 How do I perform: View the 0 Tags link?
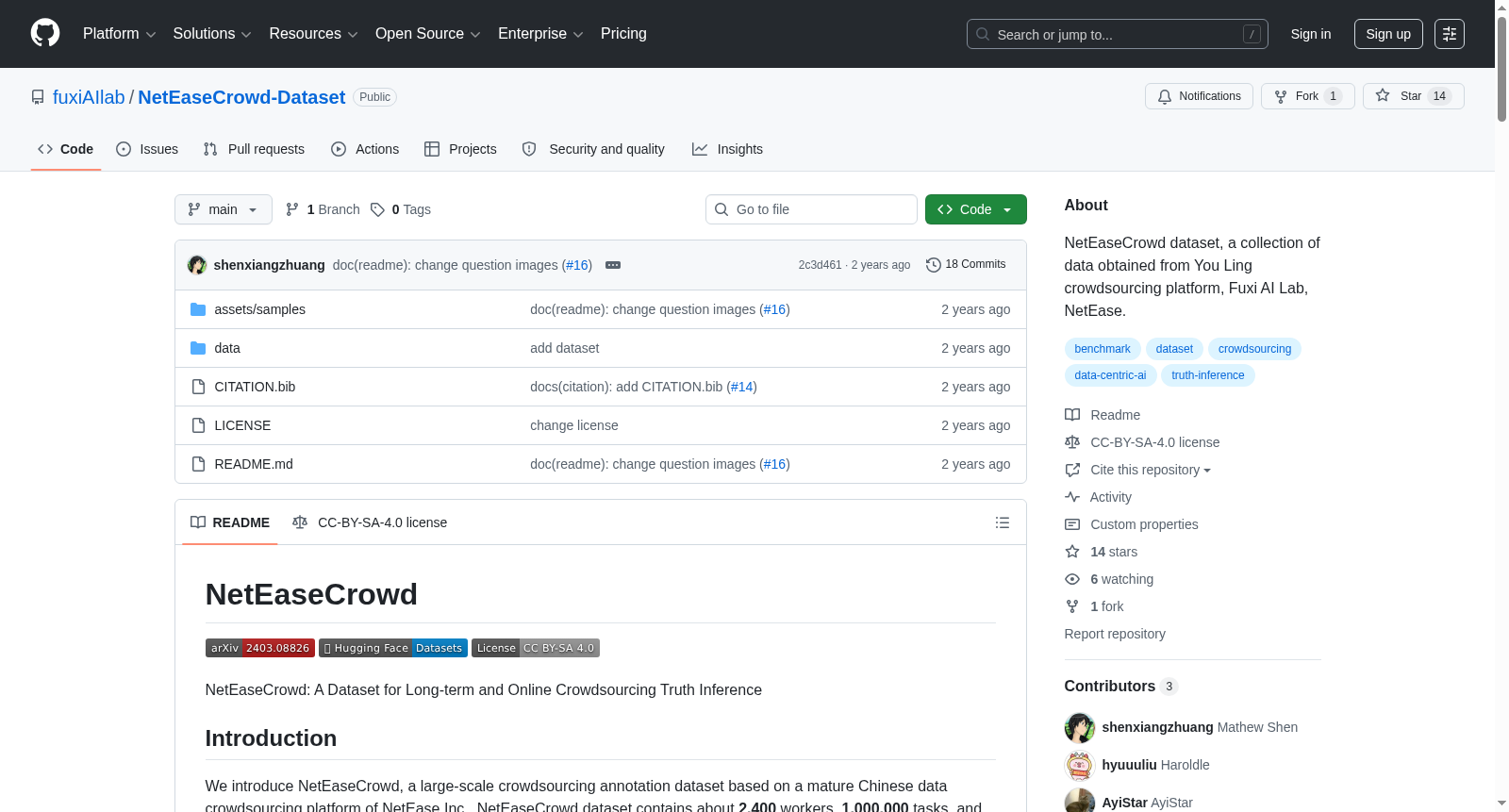(x=401, y=209)
